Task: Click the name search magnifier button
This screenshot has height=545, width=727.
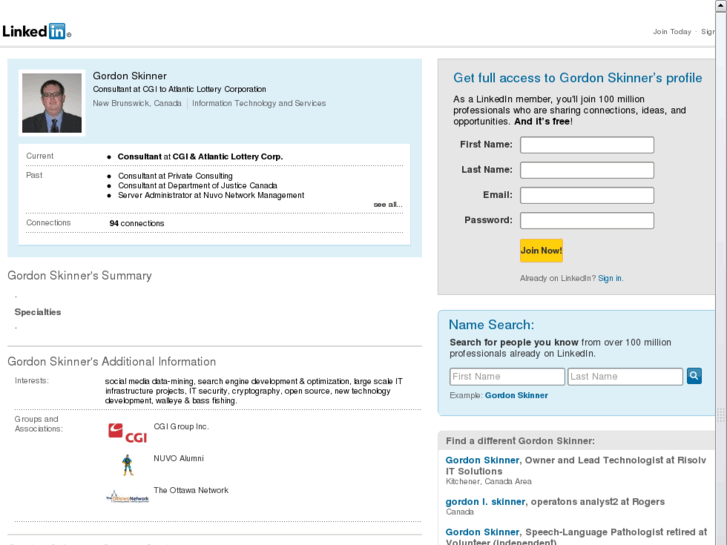Action: (694, 376)
